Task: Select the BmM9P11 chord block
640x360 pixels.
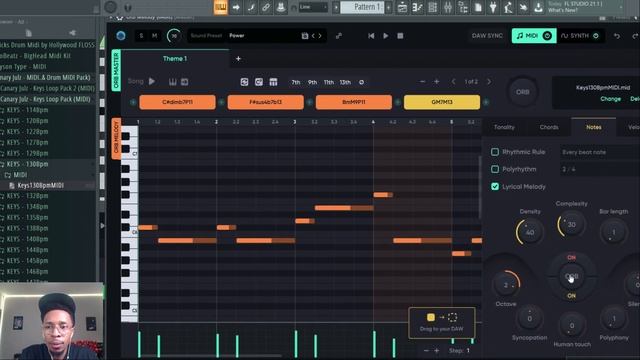Action: pos(353,102)
